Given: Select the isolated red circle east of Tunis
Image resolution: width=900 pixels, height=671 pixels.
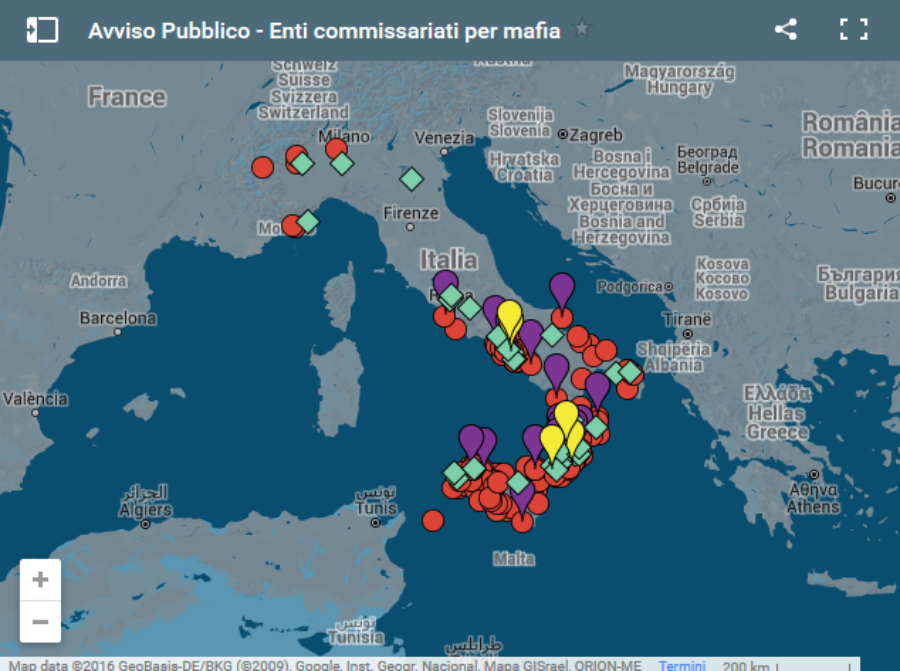Looking at the screenshot, I should click(x=433, y=521).
